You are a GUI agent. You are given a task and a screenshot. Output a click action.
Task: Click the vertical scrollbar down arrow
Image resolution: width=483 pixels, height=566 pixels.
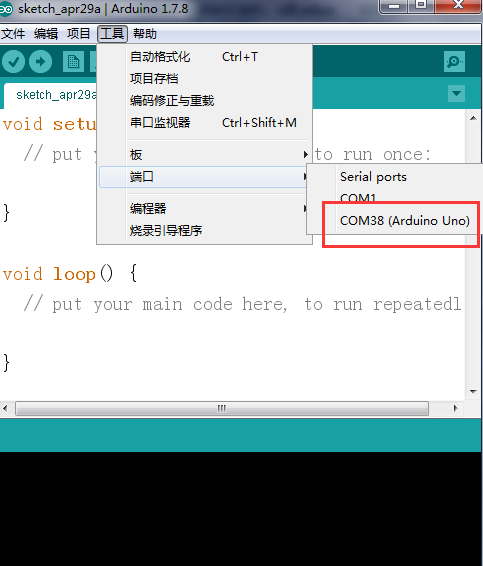(473, 392)
